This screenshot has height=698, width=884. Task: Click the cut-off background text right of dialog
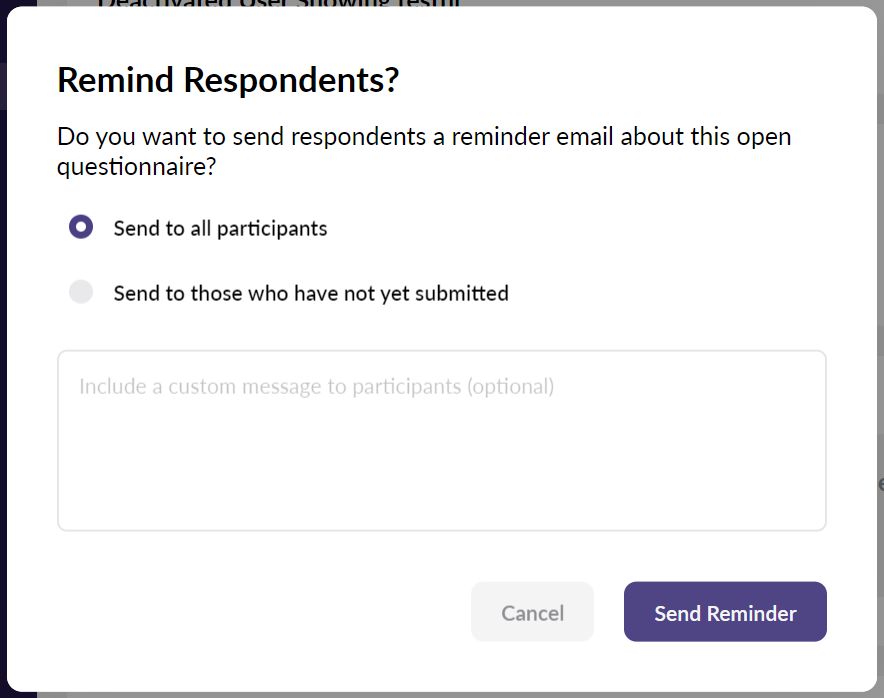(880, 484)
